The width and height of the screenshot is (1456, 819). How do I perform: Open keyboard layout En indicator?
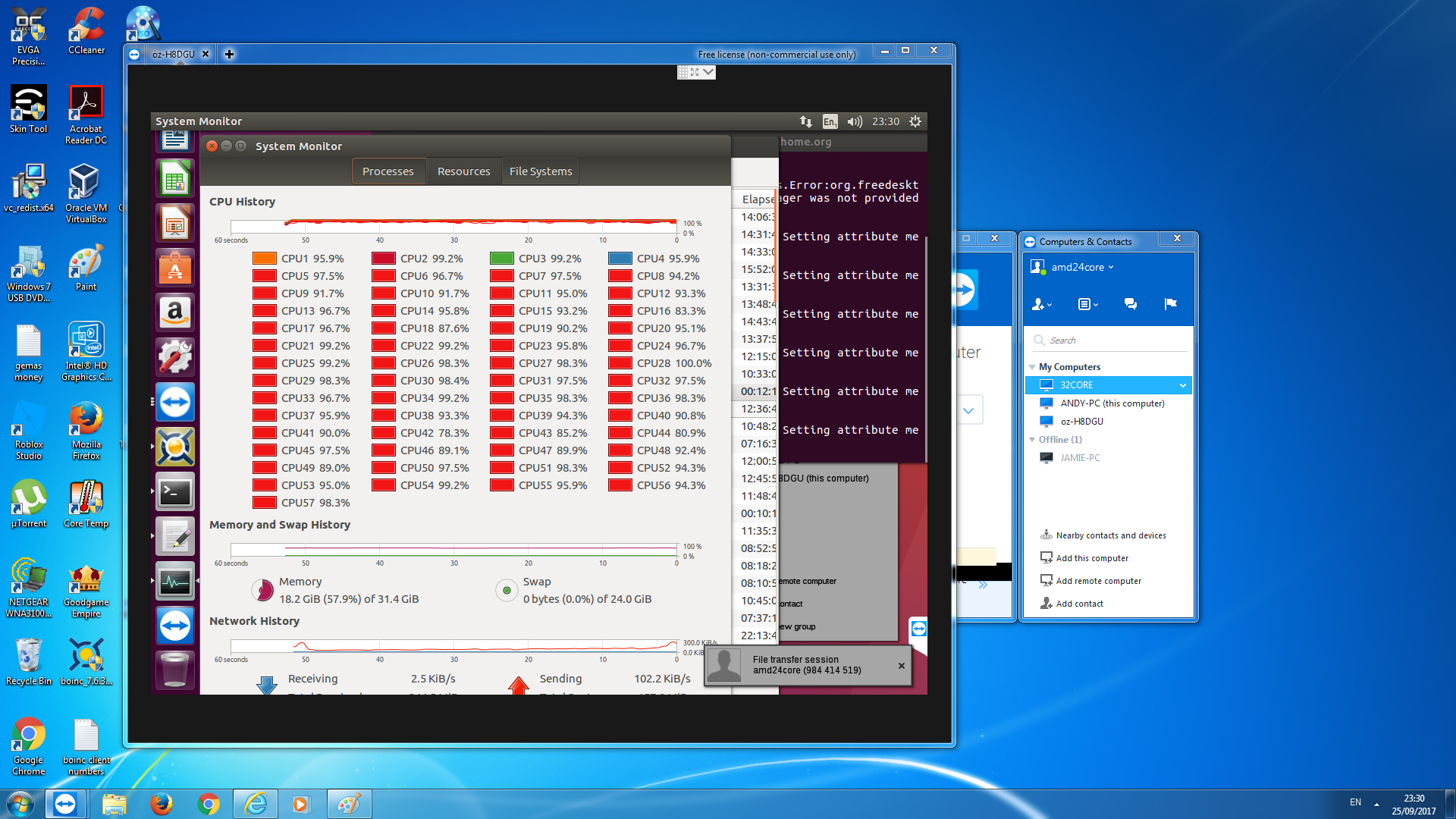(x=830, y=121)
